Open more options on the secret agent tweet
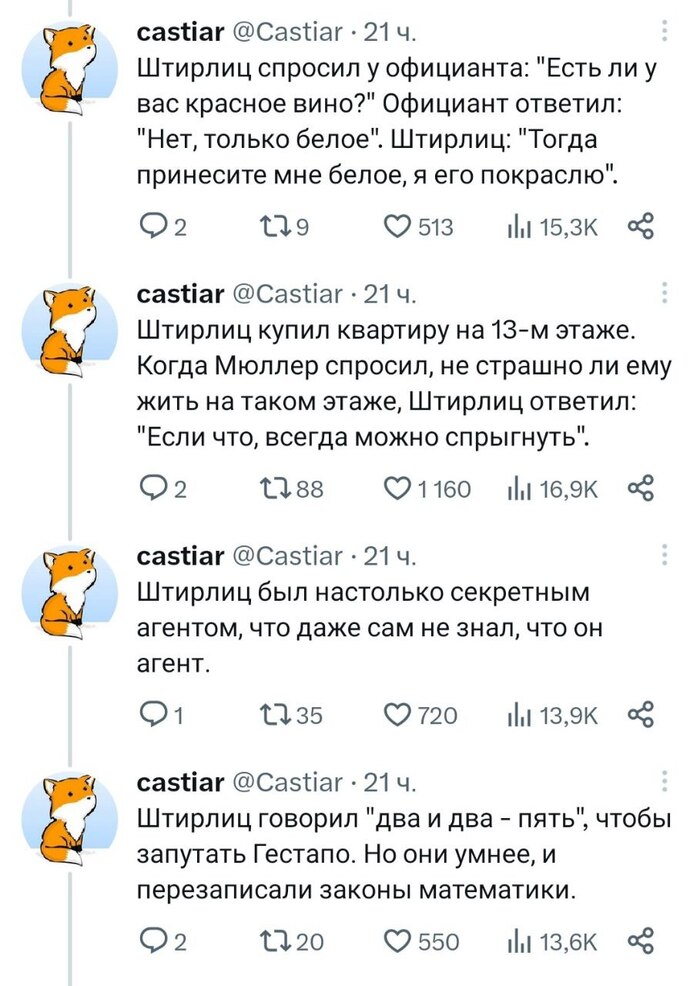Screen dimensions: 700x986 (x=667, y=555)
